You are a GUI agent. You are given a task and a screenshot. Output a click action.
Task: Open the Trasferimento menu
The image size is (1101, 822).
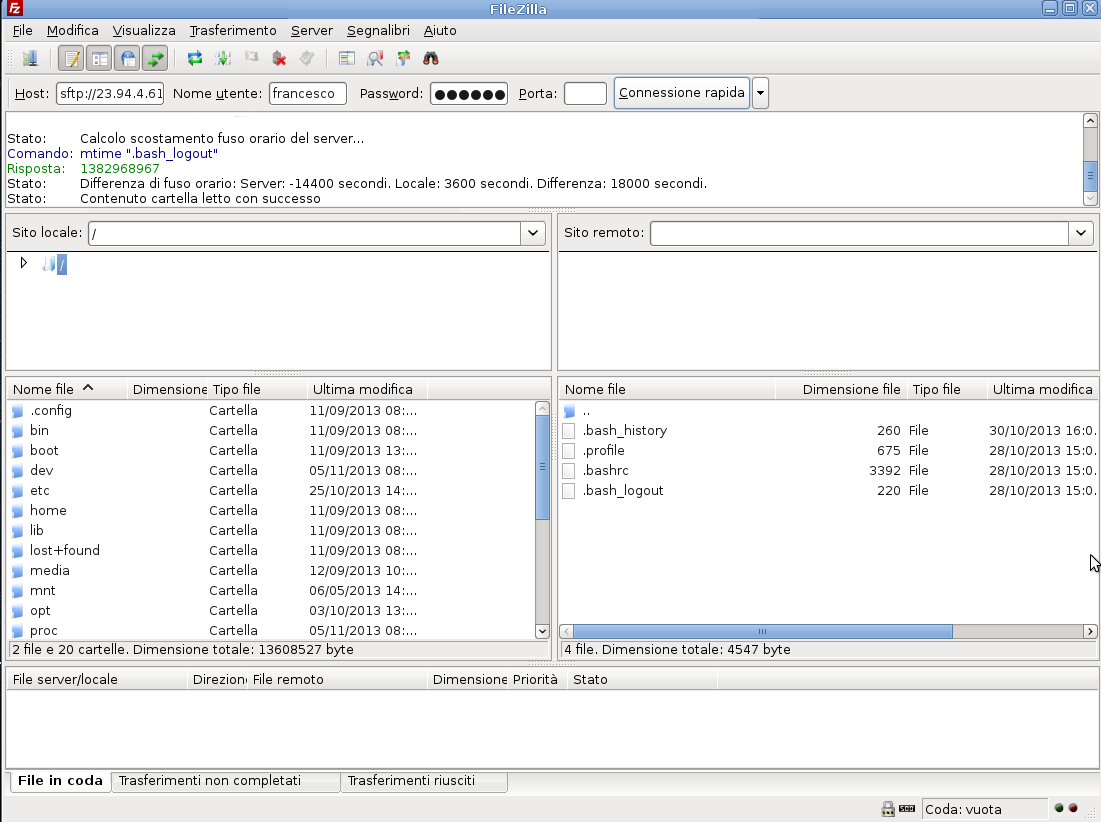pyautogui.click(x=233, y=30)
